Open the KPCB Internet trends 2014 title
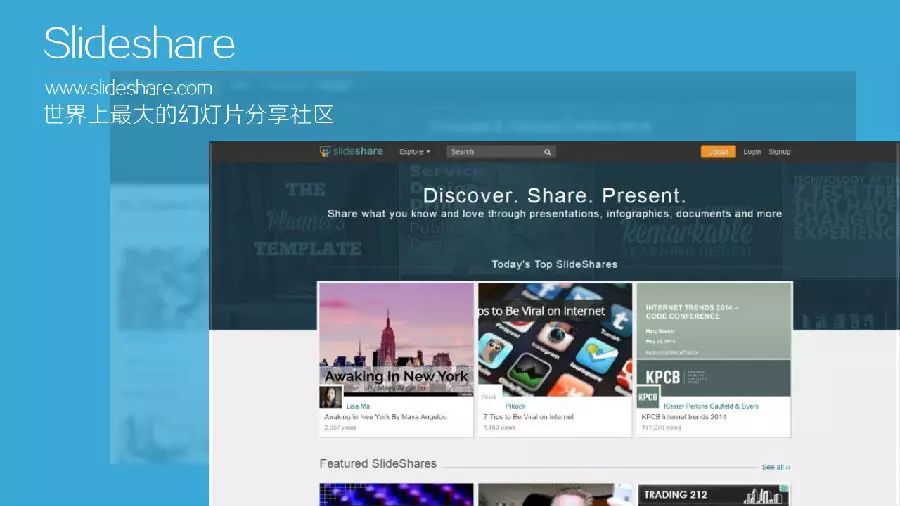The height and width of the screenshot is (506, 900). click(x=684, y=417)
